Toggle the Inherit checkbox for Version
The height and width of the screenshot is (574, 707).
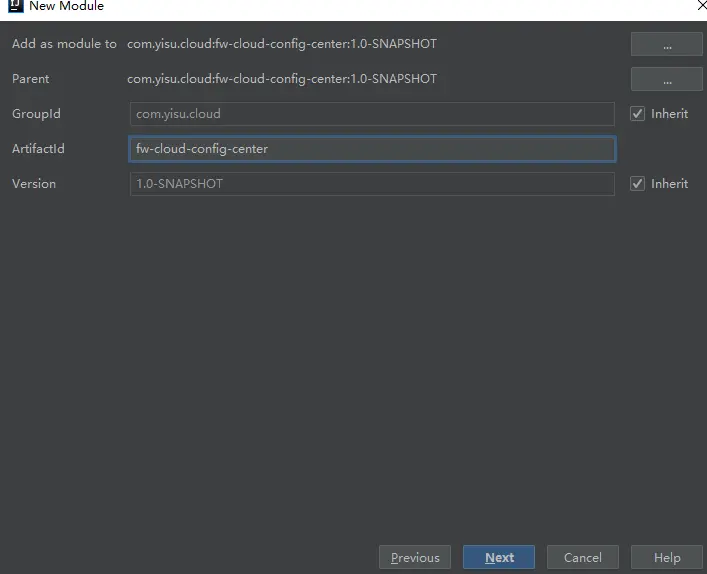(x=637, y=184)
